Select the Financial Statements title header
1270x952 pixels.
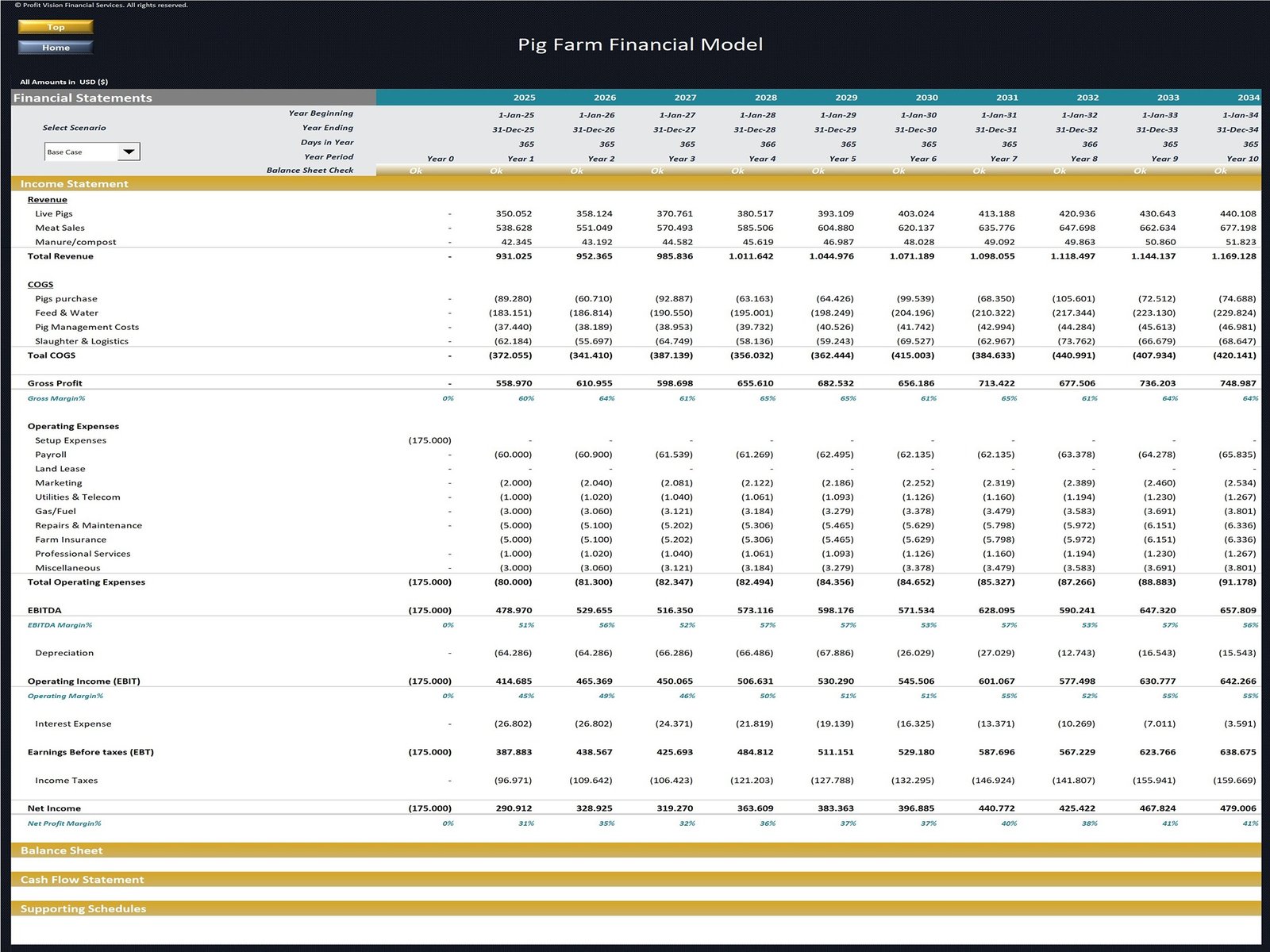(x=83, y=98)
